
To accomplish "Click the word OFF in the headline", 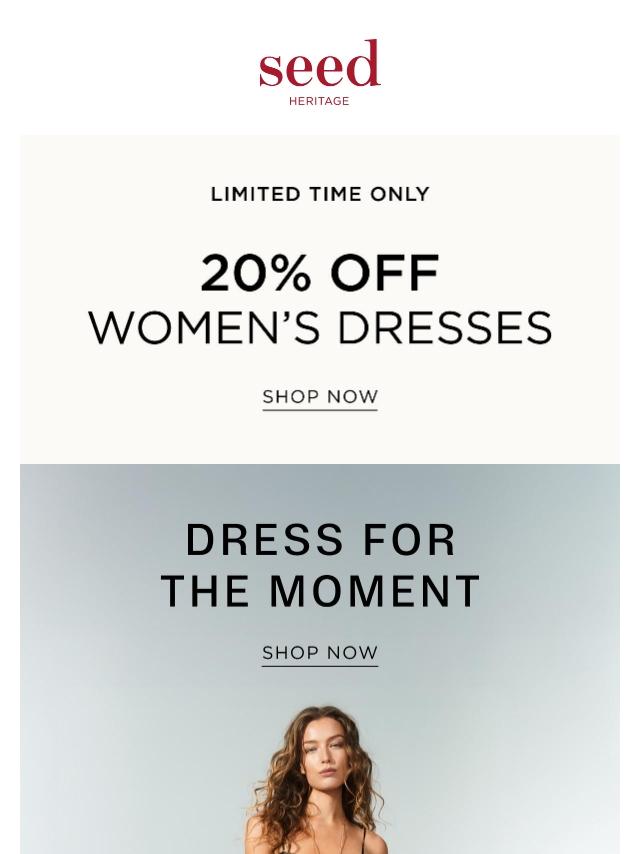I will [385, 273].
